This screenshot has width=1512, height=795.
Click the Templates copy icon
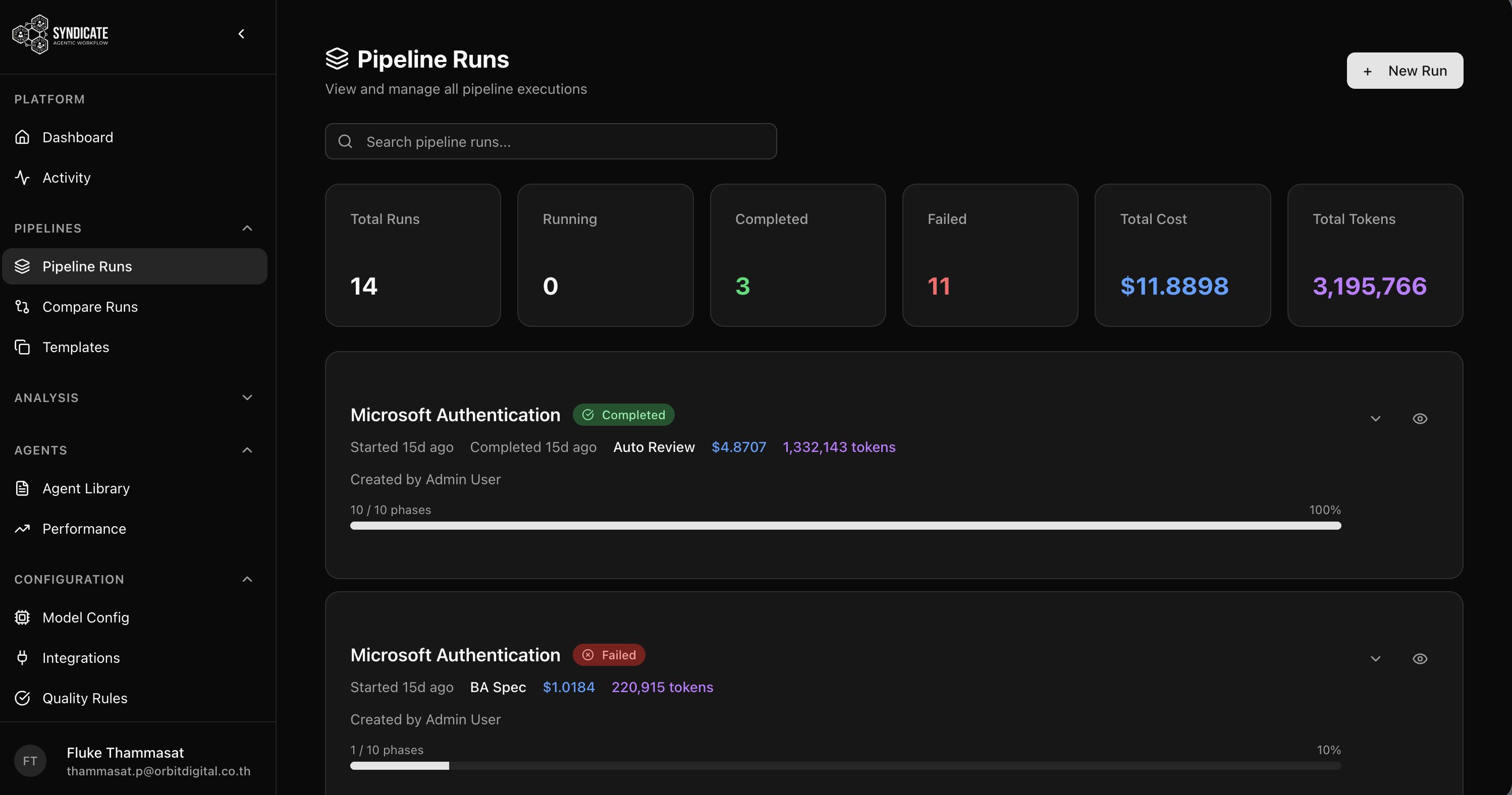pos(22,348)
